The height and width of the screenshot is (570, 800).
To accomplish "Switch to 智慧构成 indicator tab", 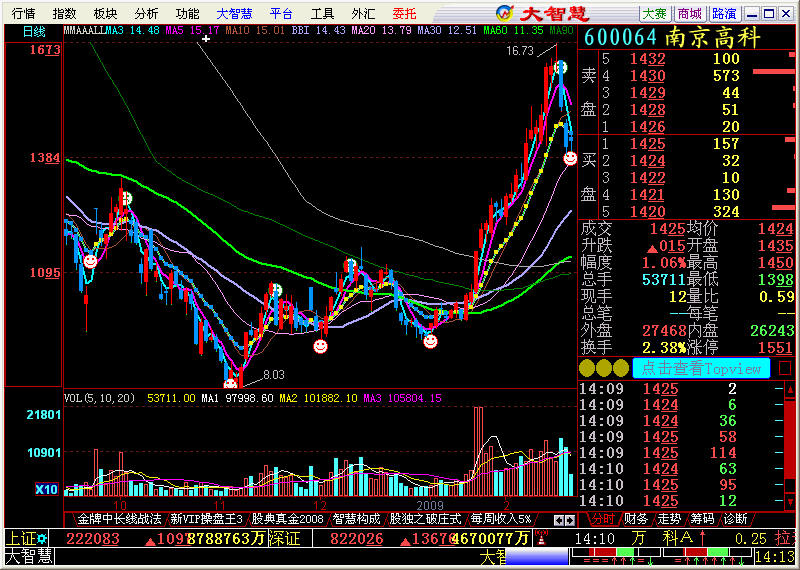I will click(356, 519).
